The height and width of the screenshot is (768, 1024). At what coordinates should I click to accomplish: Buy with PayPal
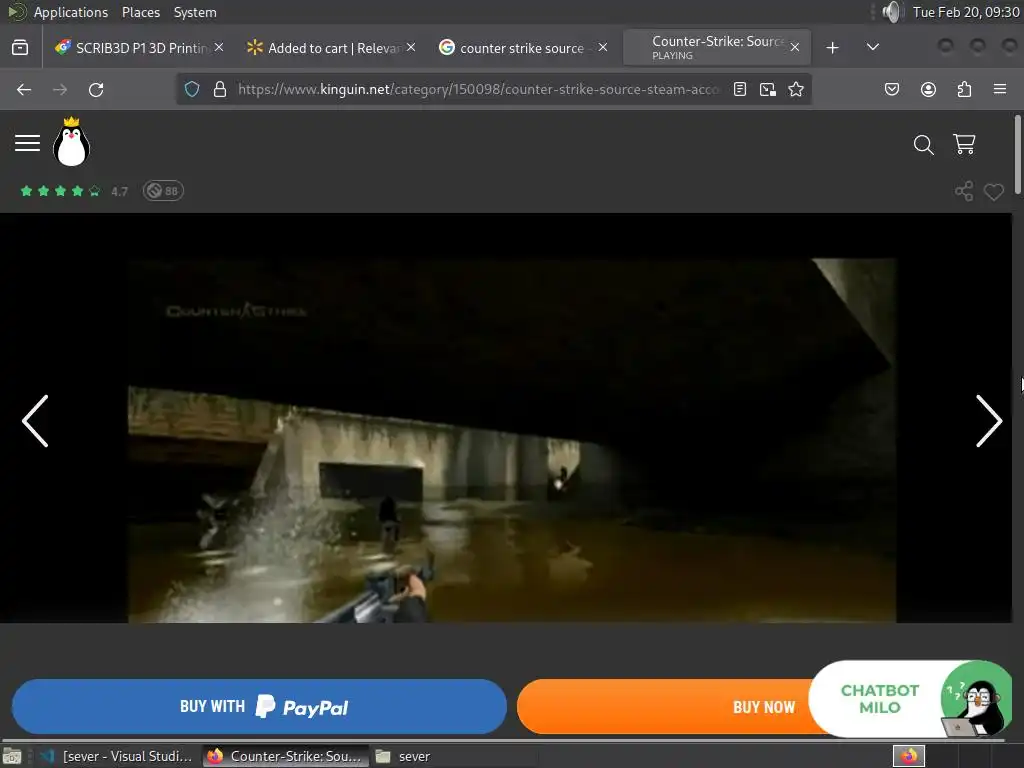pyautogui.click(x=259, y=707)
